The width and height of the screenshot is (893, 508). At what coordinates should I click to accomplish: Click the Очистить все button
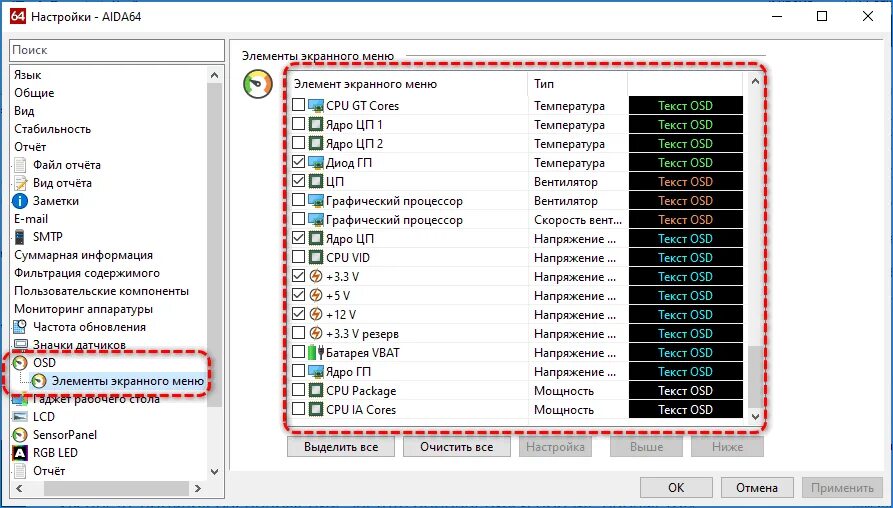point(457,447)
